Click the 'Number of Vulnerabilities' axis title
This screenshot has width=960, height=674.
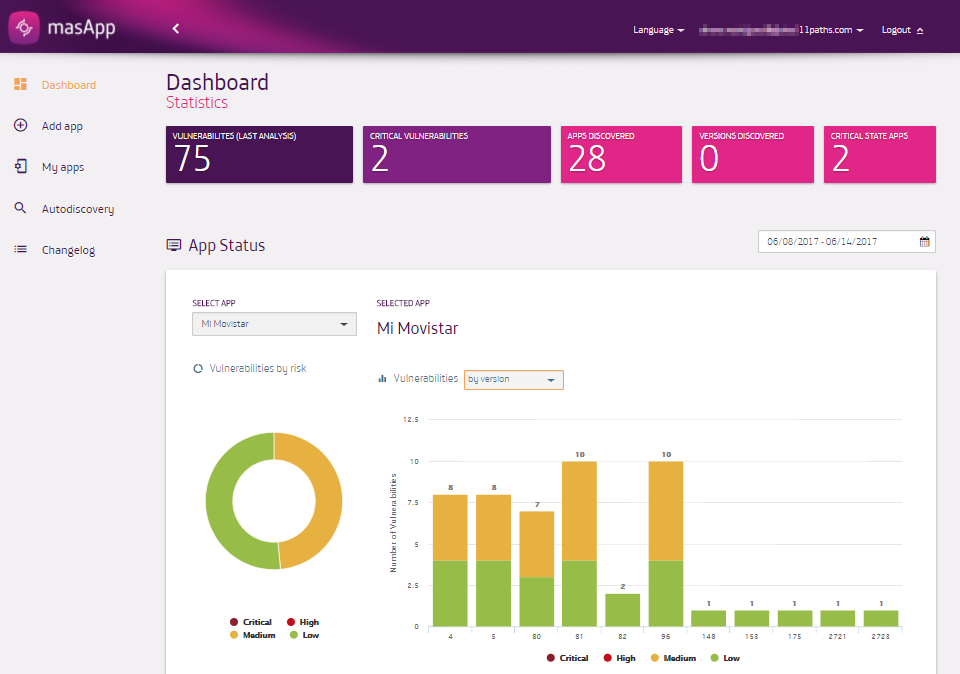[x=393, y=523]
